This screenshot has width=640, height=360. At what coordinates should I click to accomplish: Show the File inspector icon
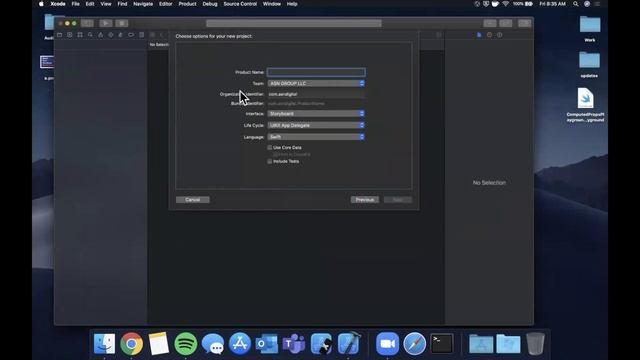(x=479, y=35)
